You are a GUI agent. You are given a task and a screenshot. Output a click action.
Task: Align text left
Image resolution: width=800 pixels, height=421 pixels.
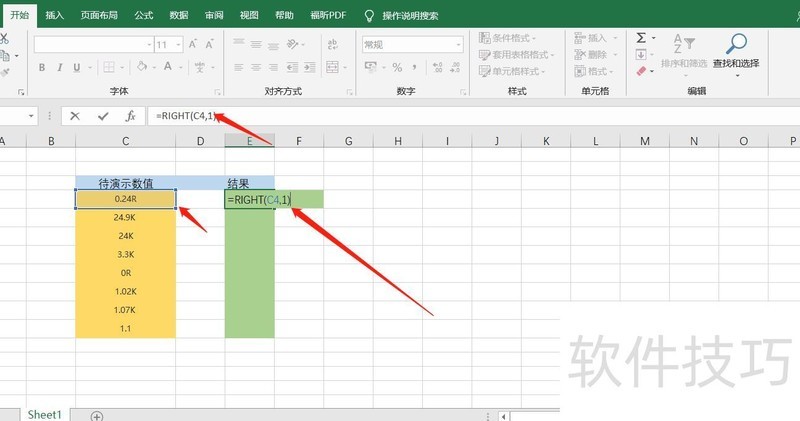click(239, 67)
